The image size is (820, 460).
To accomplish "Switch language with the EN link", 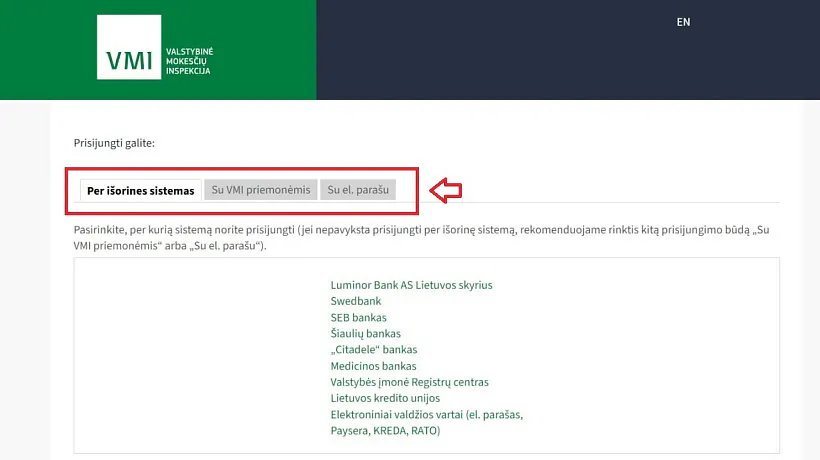I will tap(683, 22).
